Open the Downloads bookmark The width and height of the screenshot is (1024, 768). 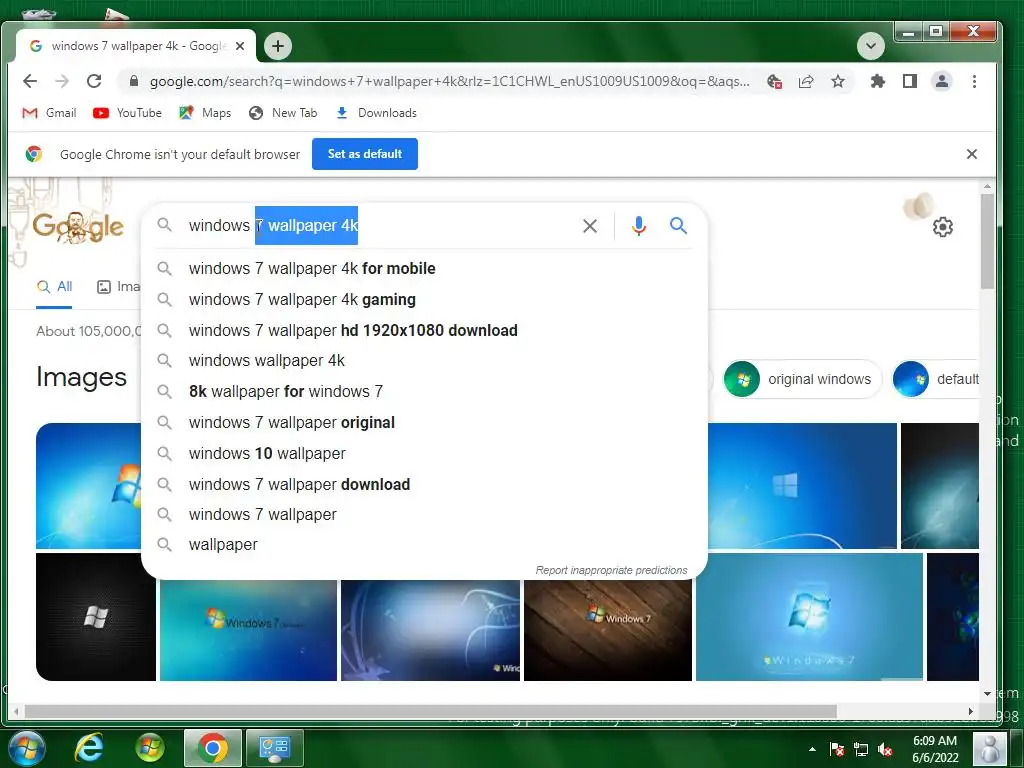coord(376,113)
